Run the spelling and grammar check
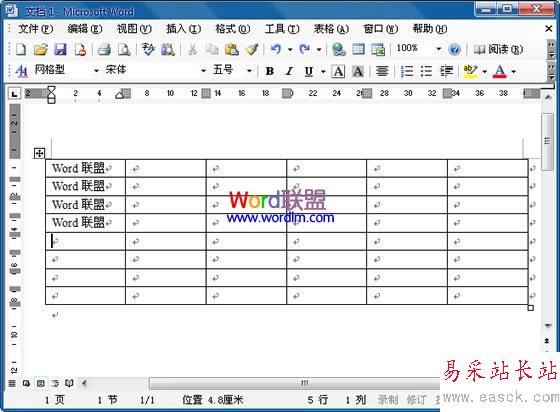The width and height of the screenshot is (560, 412). click(148, 49)
